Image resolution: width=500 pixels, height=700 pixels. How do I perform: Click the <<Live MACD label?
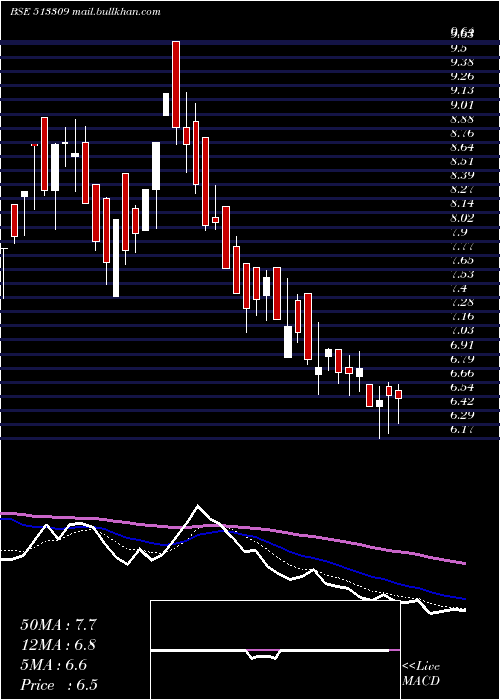[x=421, y=674]
